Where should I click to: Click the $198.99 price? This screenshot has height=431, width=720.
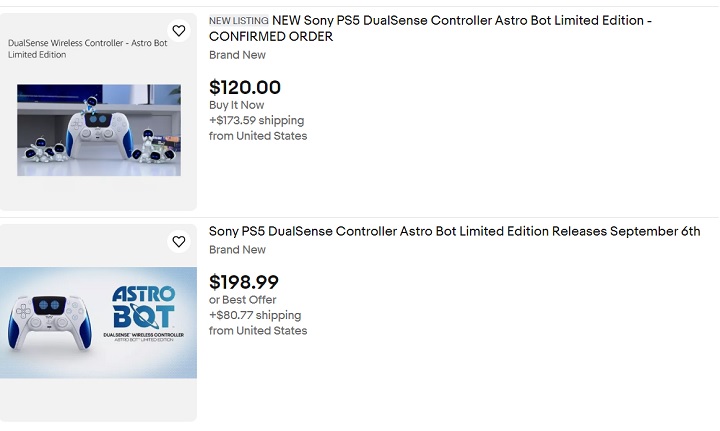[x=244, y=282]
